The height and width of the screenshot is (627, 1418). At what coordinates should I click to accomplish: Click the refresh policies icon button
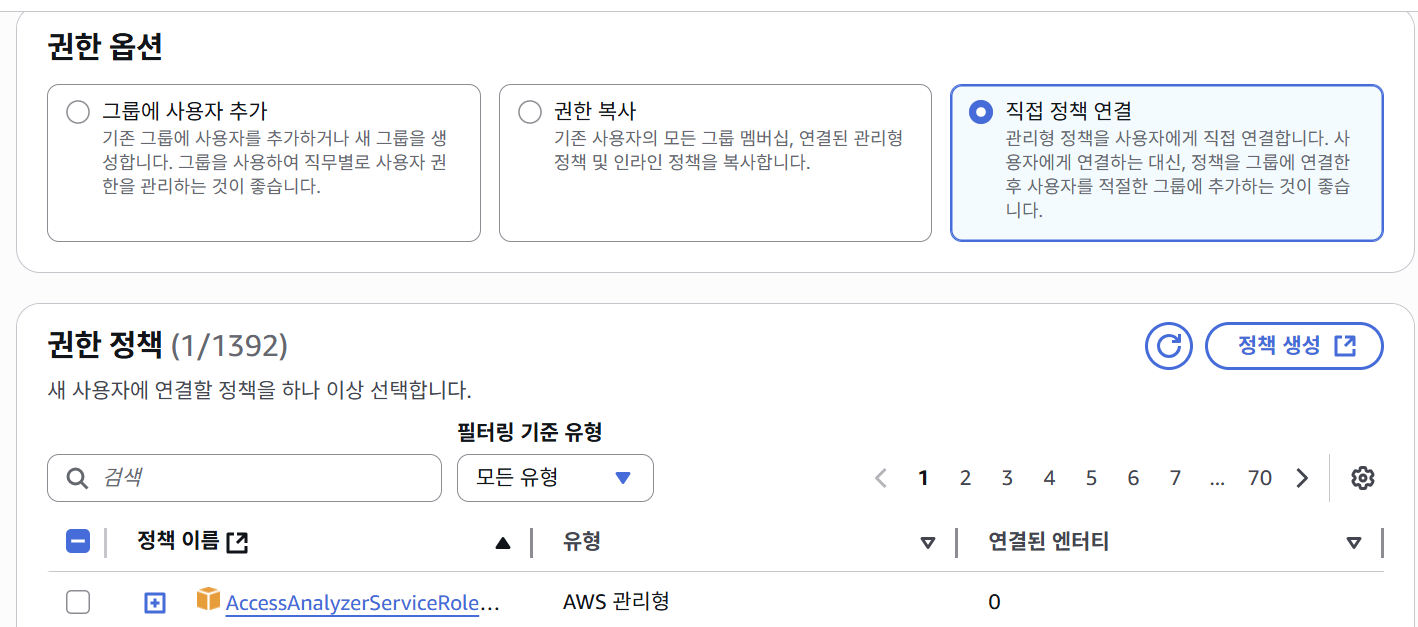tap(1169, 346)
